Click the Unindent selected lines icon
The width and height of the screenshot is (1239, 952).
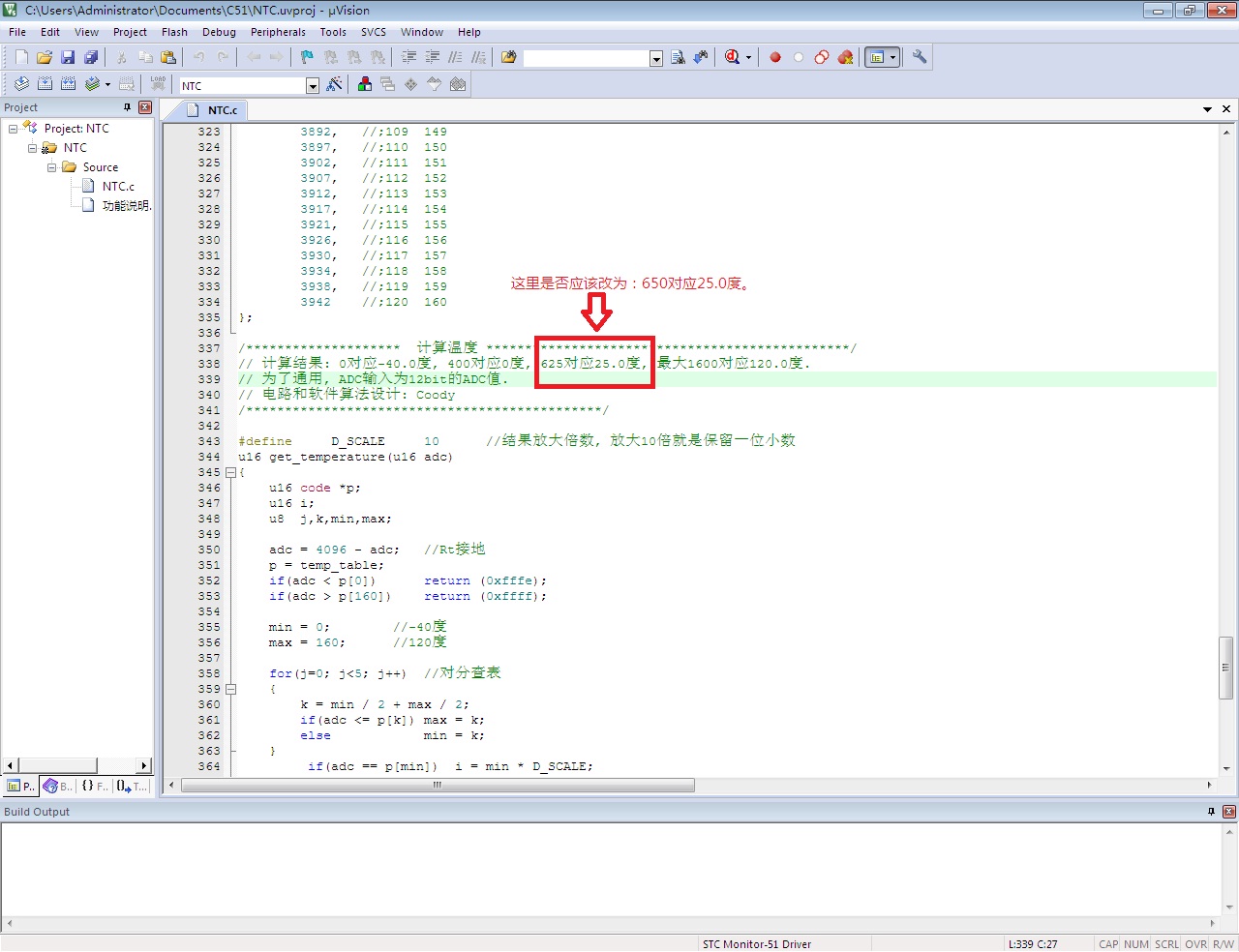[432, 58]
